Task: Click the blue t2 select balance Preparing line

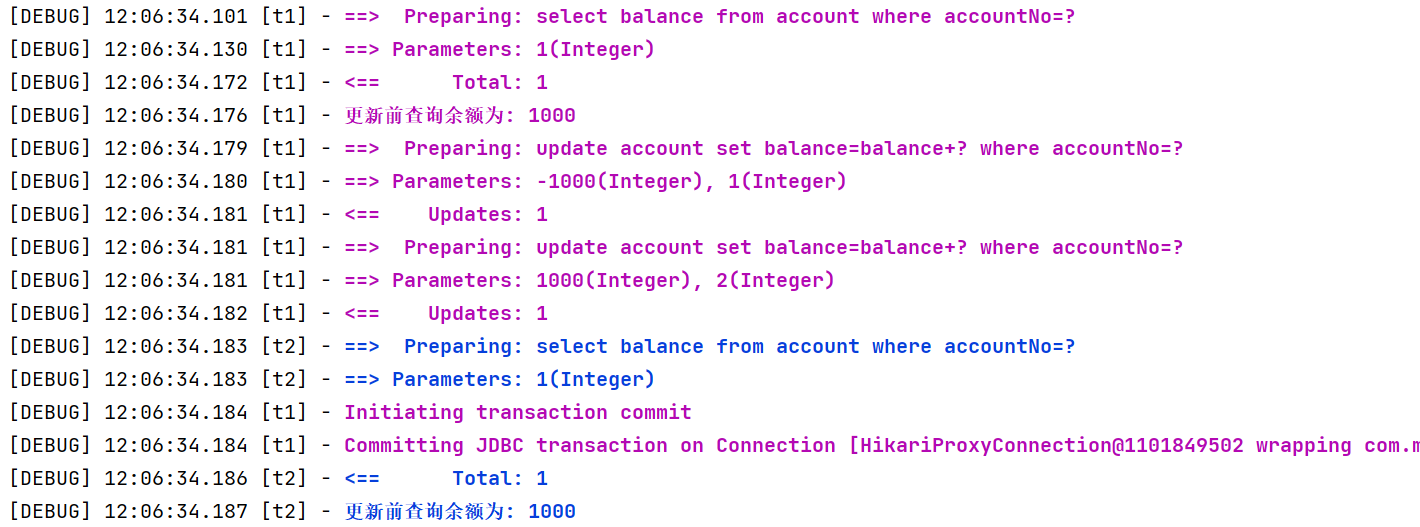Action: pyautogui.click(x=542, y=346)
